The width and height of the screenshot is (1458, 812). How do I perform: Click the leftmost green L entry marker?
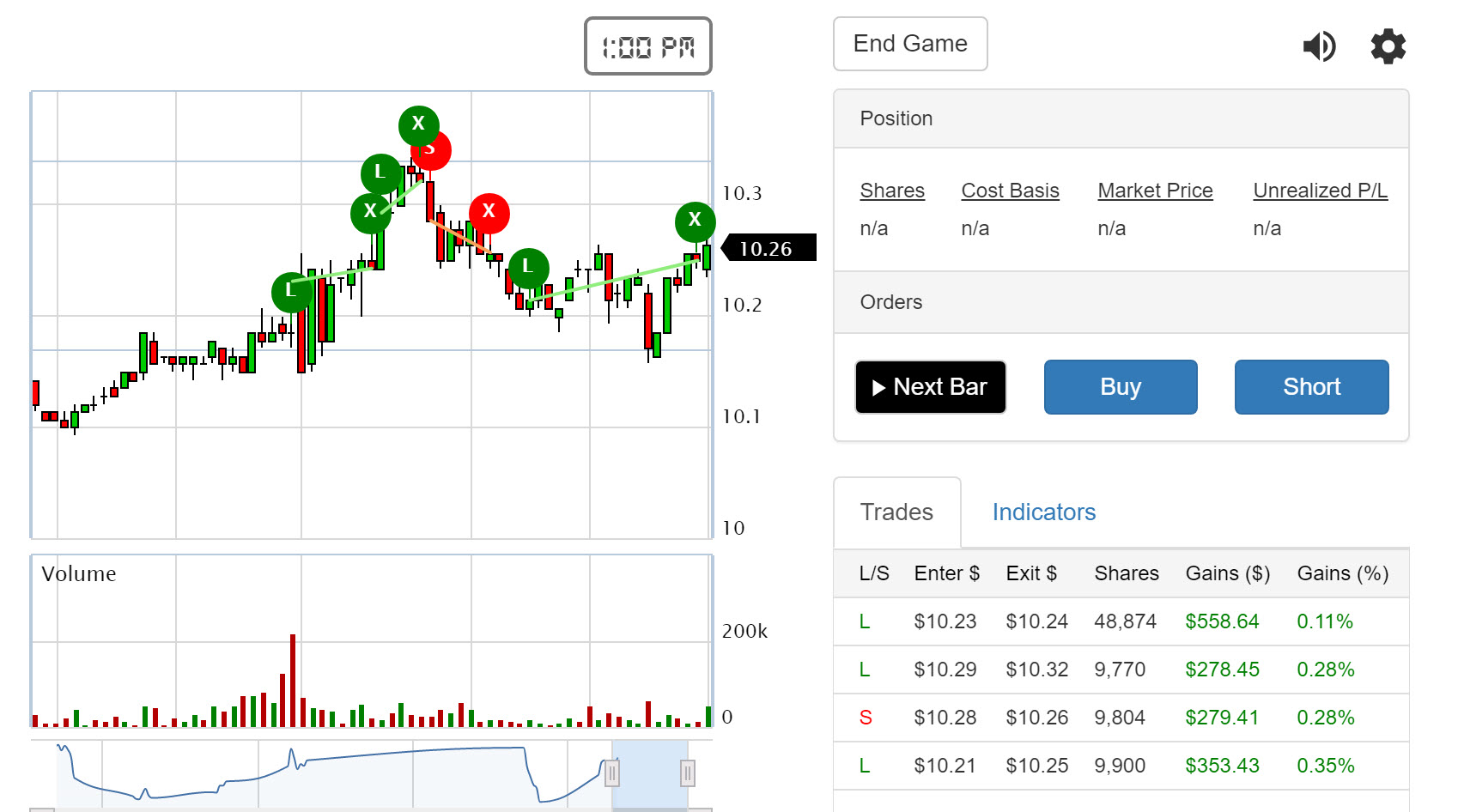(291, 292)
